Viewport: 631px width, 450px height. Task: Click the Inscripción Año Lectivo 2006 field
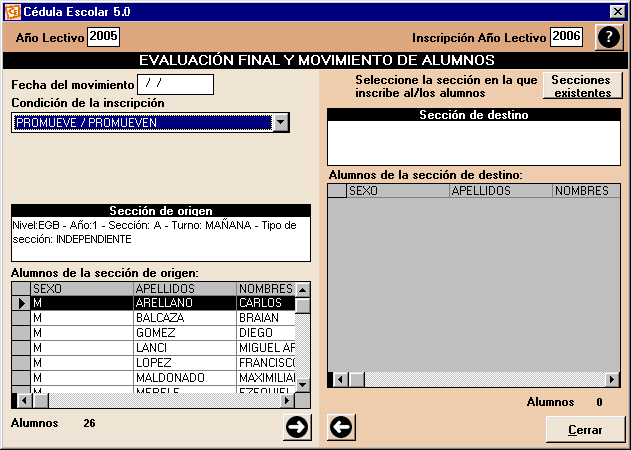click(x=566, y=37)
